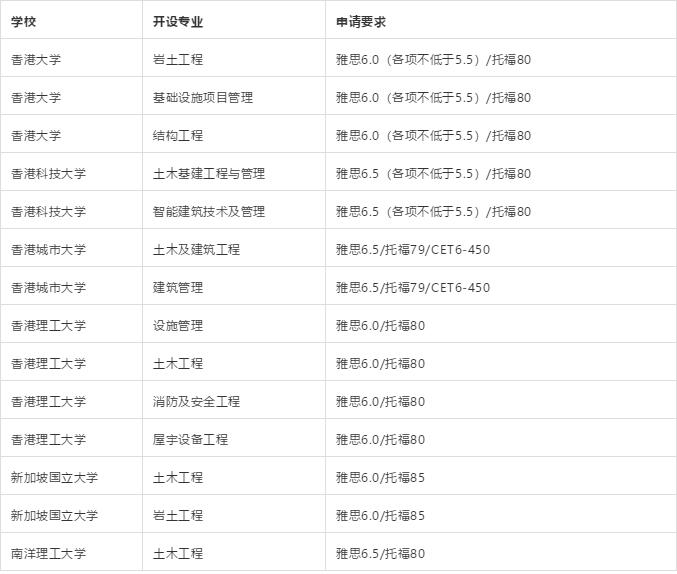Select 岩土工程 in the 香港大学 row

point(178,59)
